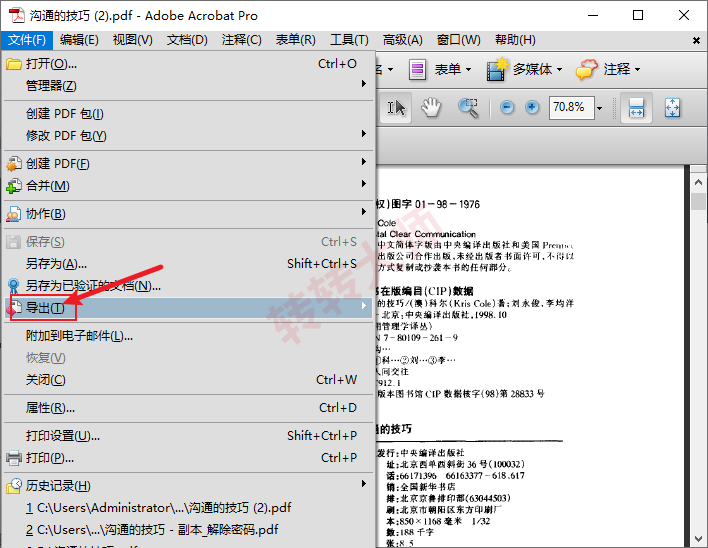Image resolution: width=708 pixels, height=548 pixels.
Task: Open the 工具(T) menu
Action: pyautogui.click(x=349, y=40)
